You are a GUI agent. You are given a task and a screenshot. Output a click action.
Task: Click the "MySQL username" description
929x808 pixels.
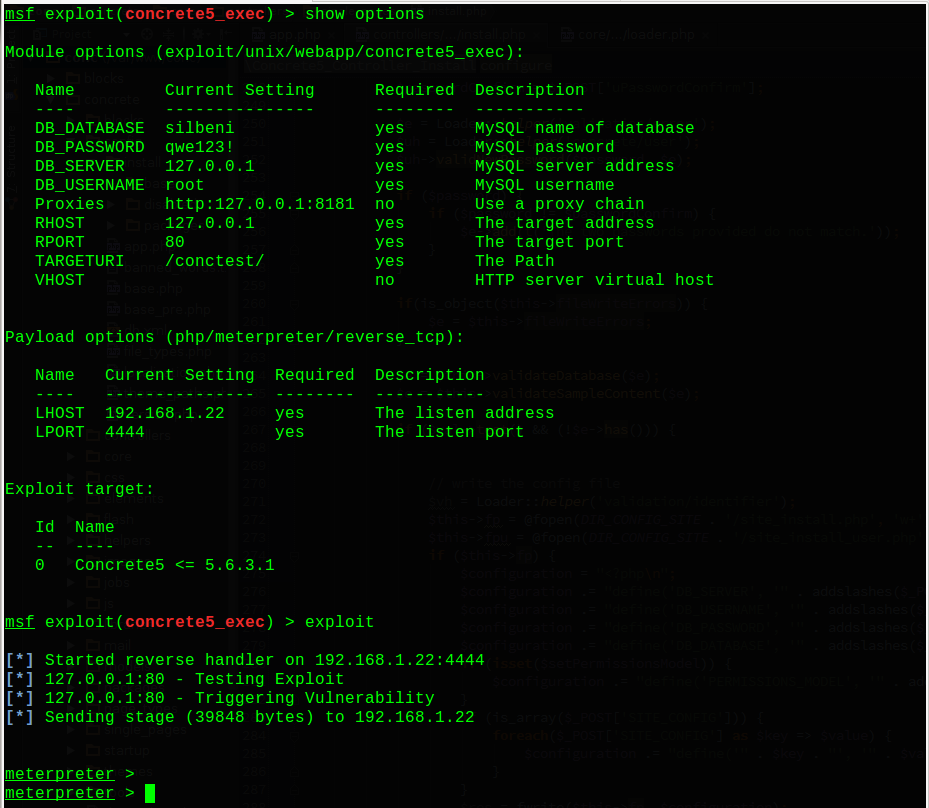544,185
